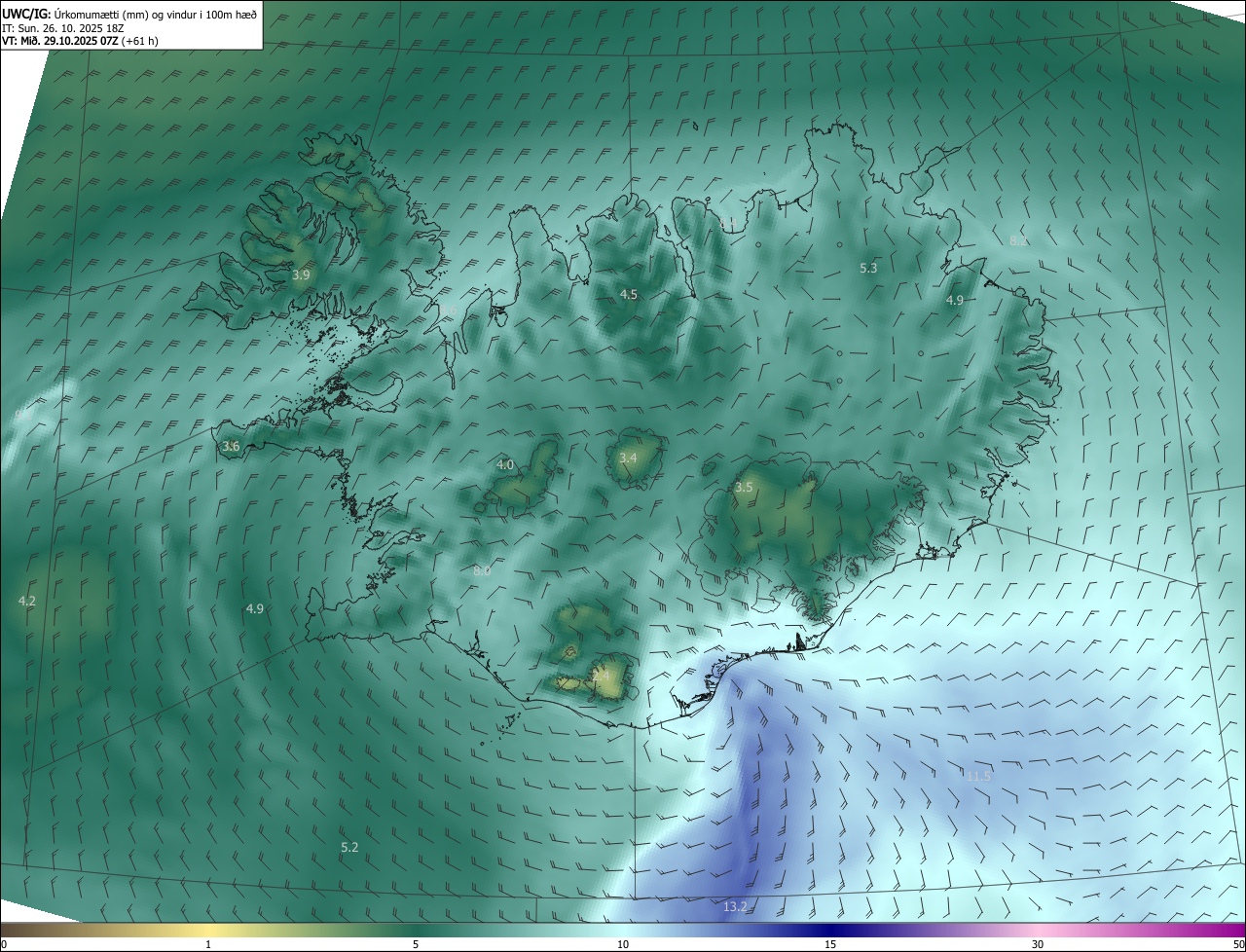Click the 8.0 value in southwest Iceland
Screen dimensions: 1246x952
(x=482, y=570)
